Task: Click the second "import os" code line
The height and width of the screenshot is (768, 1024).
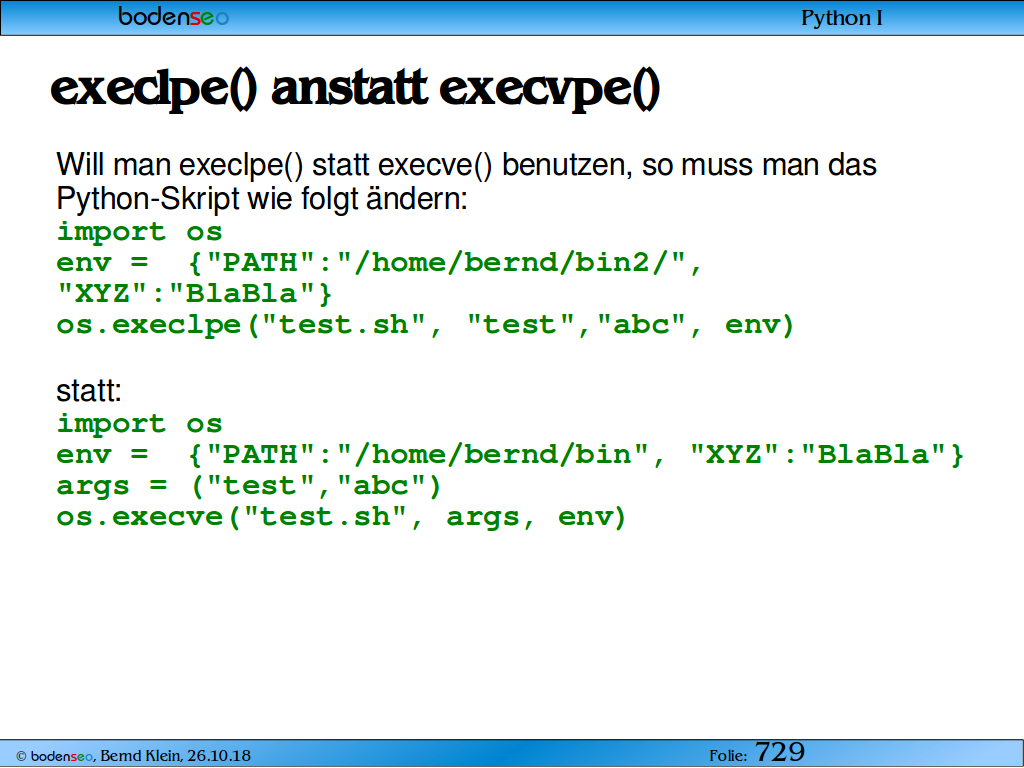Action: pyautogui.click(x=139, y=424)
